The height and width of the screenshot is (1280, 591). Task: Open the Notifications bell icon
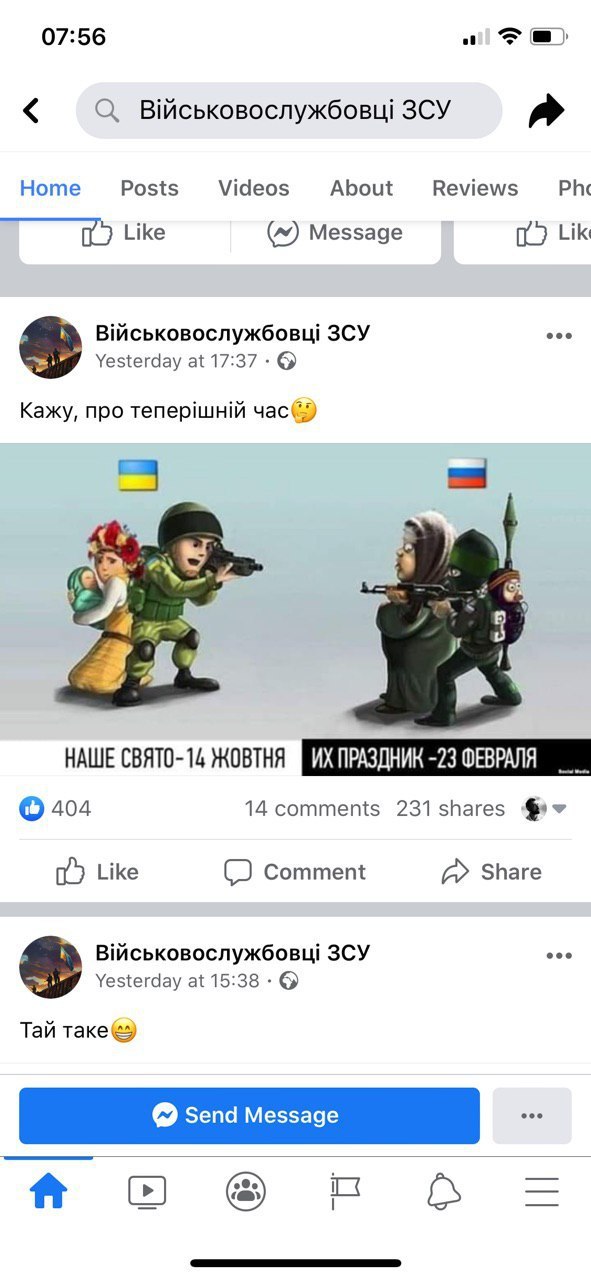tap(444, 1191)
